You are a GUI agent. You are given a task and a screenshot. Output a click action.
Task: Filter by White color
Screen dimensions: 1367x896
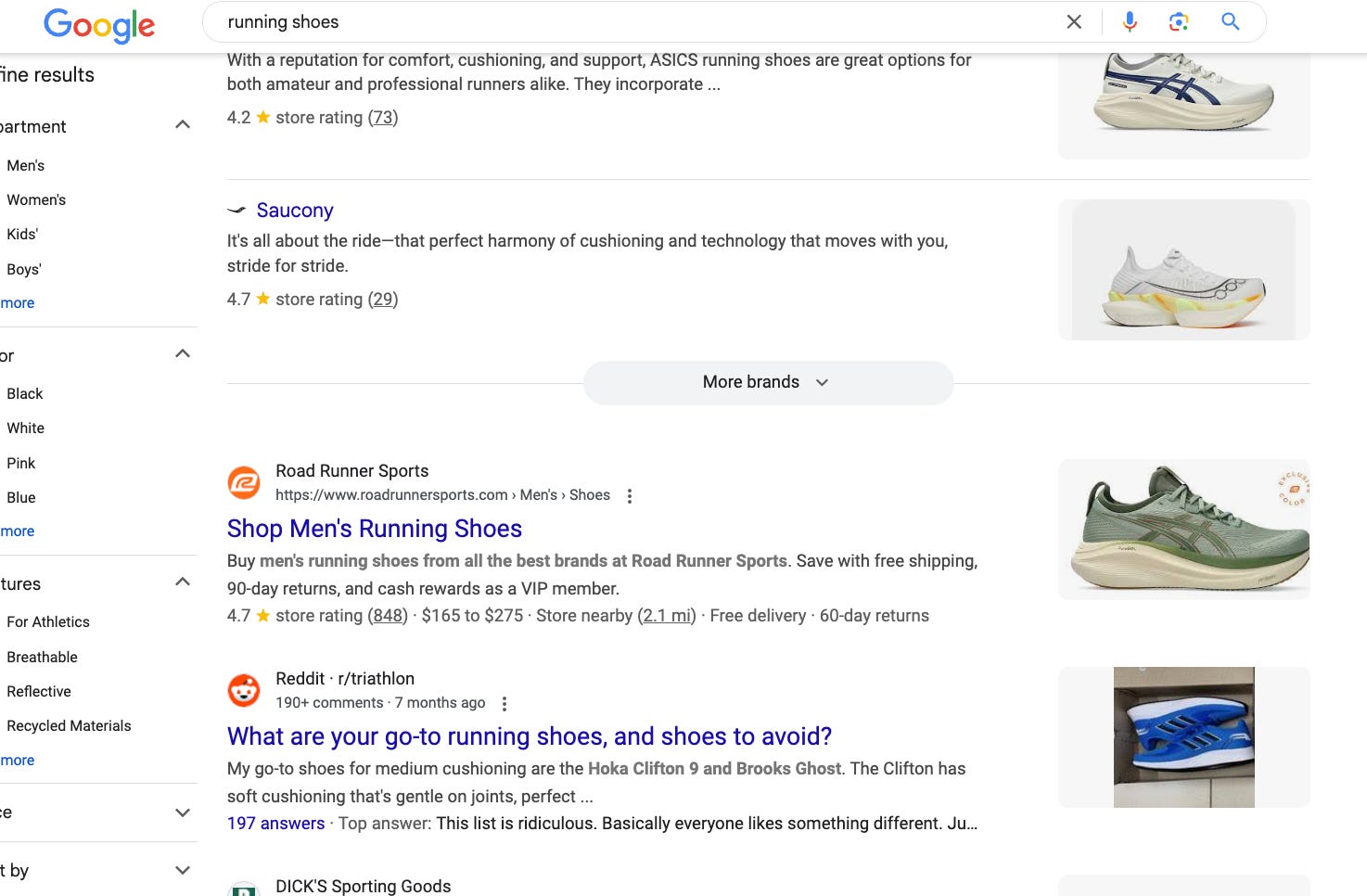26,428
